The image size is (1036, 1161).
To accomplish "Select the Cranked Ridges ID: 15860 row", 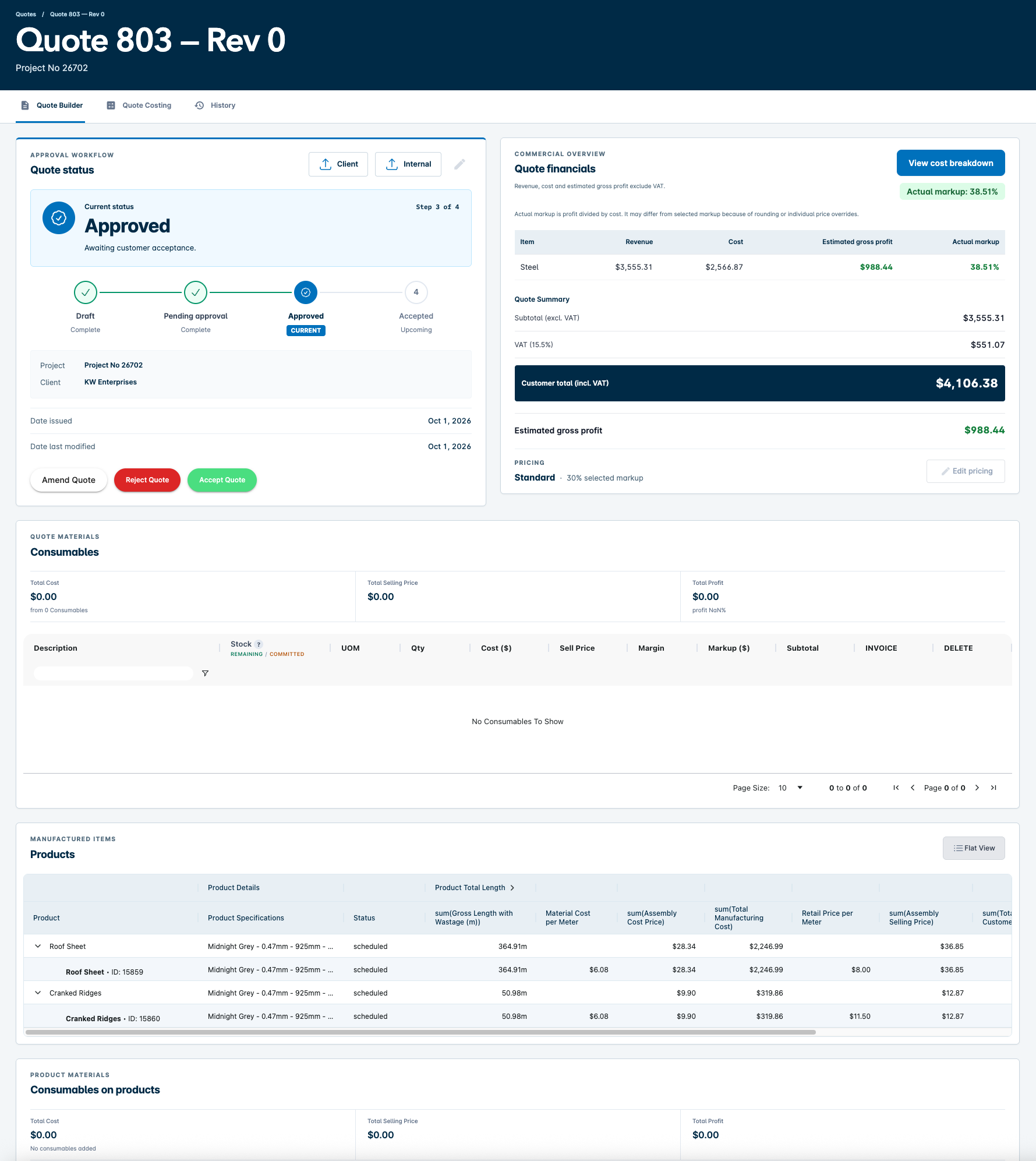I will (518, 1017).
